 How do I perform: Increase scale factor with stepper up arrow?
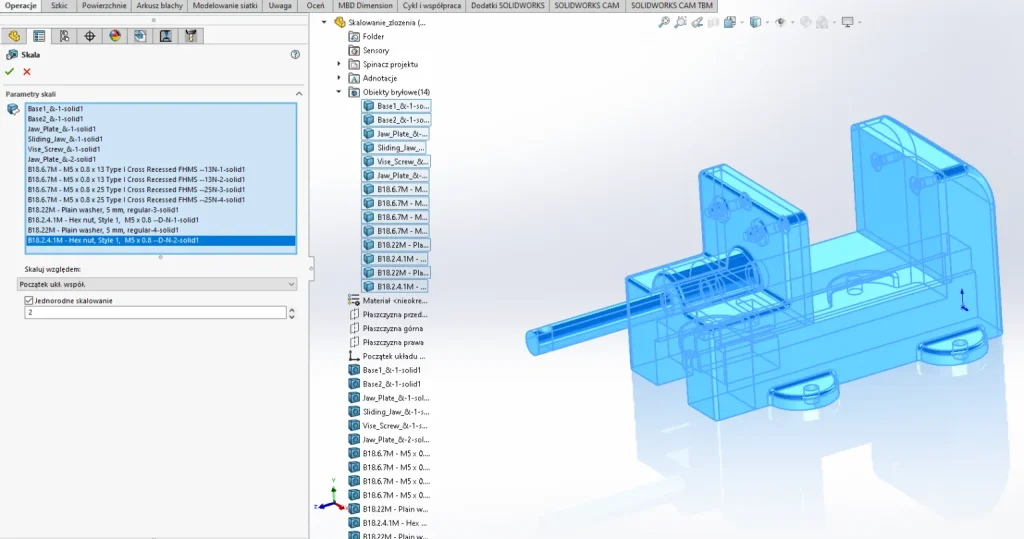click(291, 310)
